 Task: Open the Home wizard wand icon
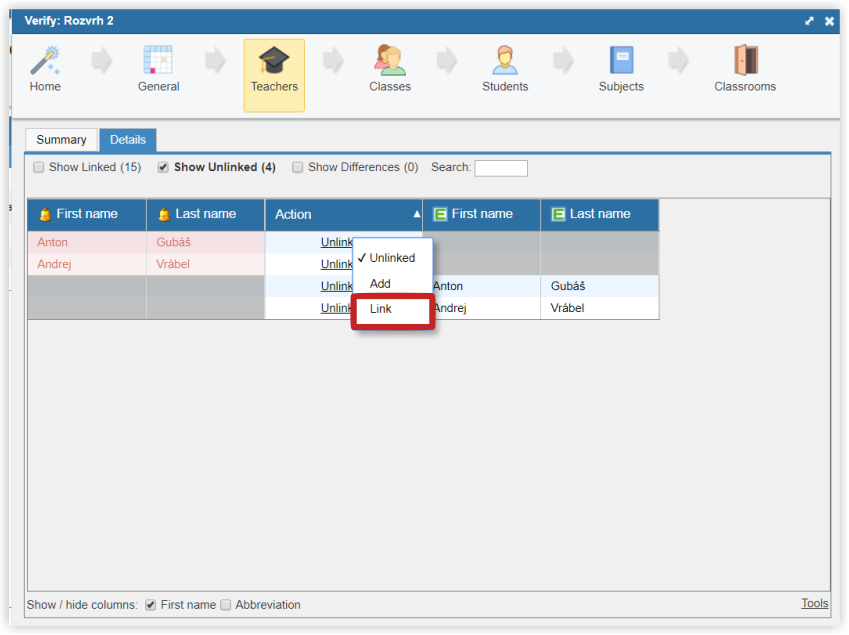[45, 60]
